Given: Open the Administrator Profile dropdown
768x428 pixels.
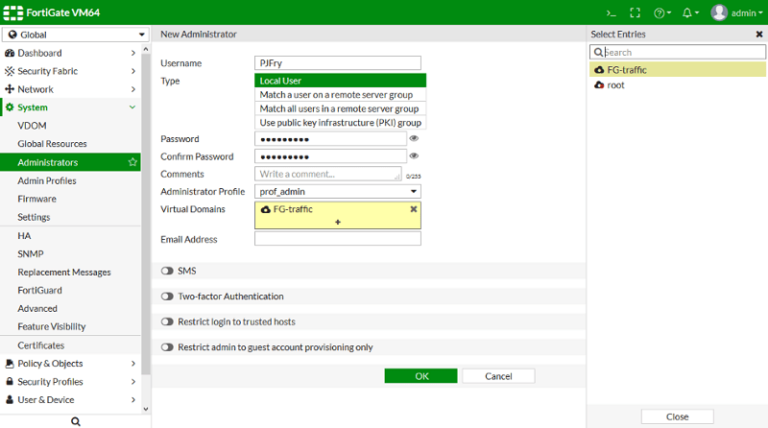Looking at the screenshot, I should click(x=337, y=191).
